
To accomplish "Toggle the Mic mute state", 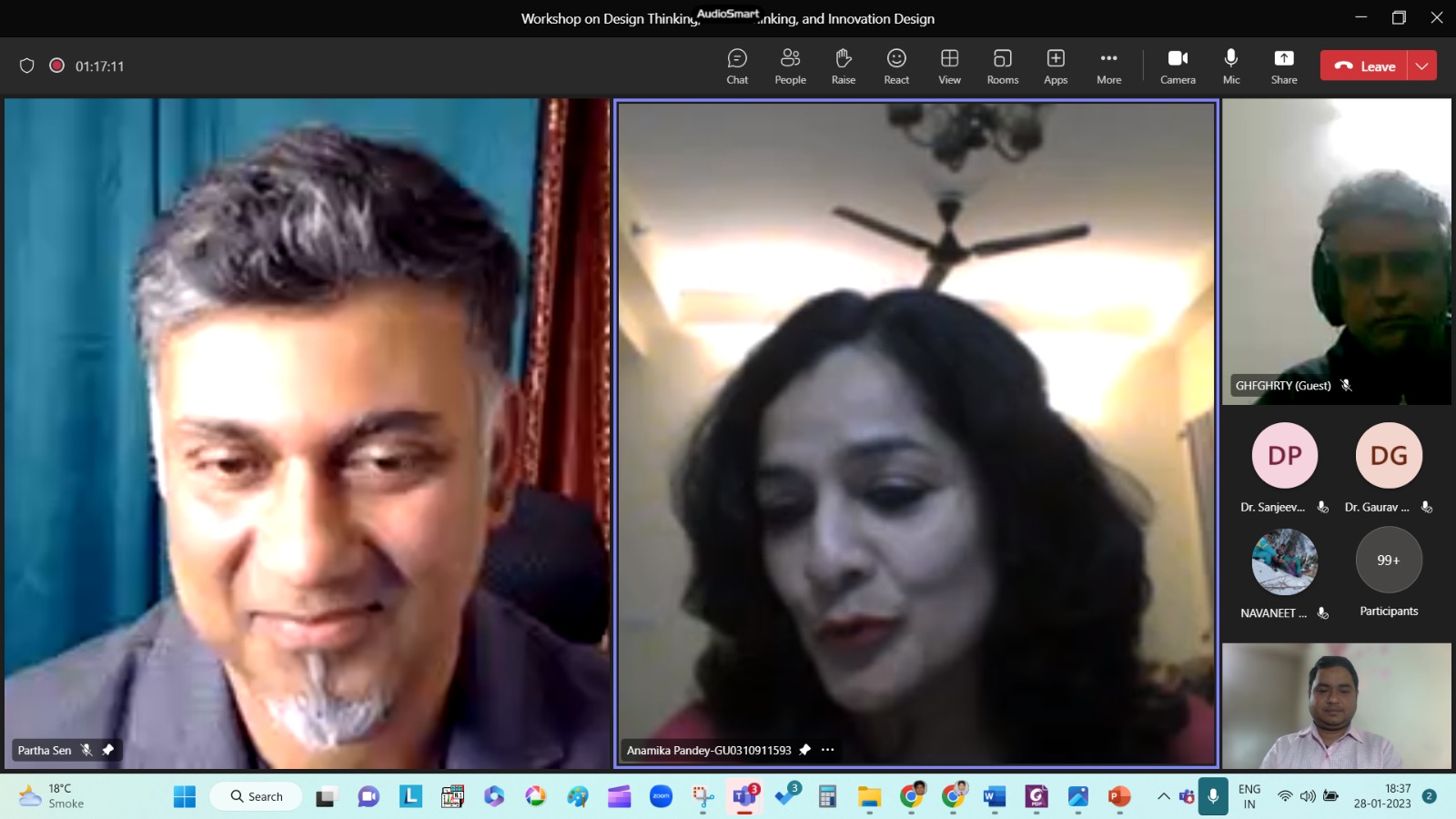I will (1231, 66).
